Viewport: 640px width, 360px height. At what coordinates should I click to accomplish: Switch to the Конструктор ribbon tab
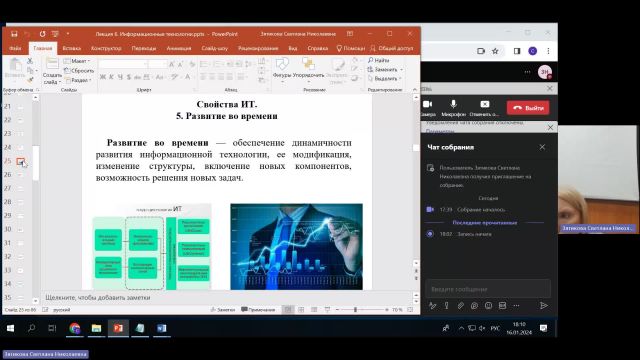[106, 48]
